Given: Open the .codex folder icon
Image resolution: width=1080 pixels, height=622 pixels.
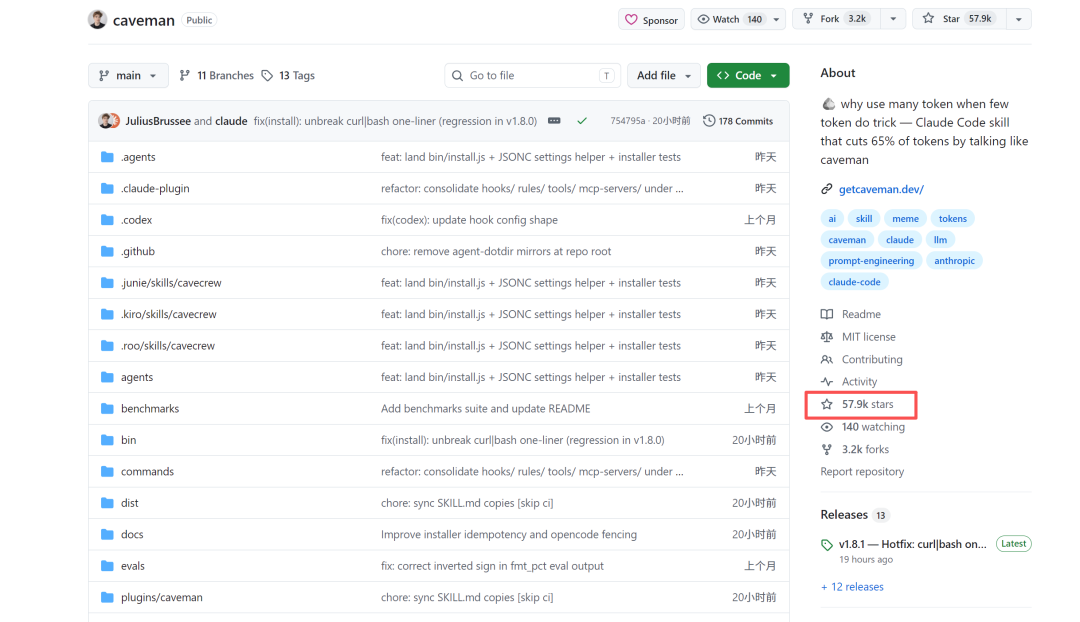Looking at the screenshot, I should [107, 220].
